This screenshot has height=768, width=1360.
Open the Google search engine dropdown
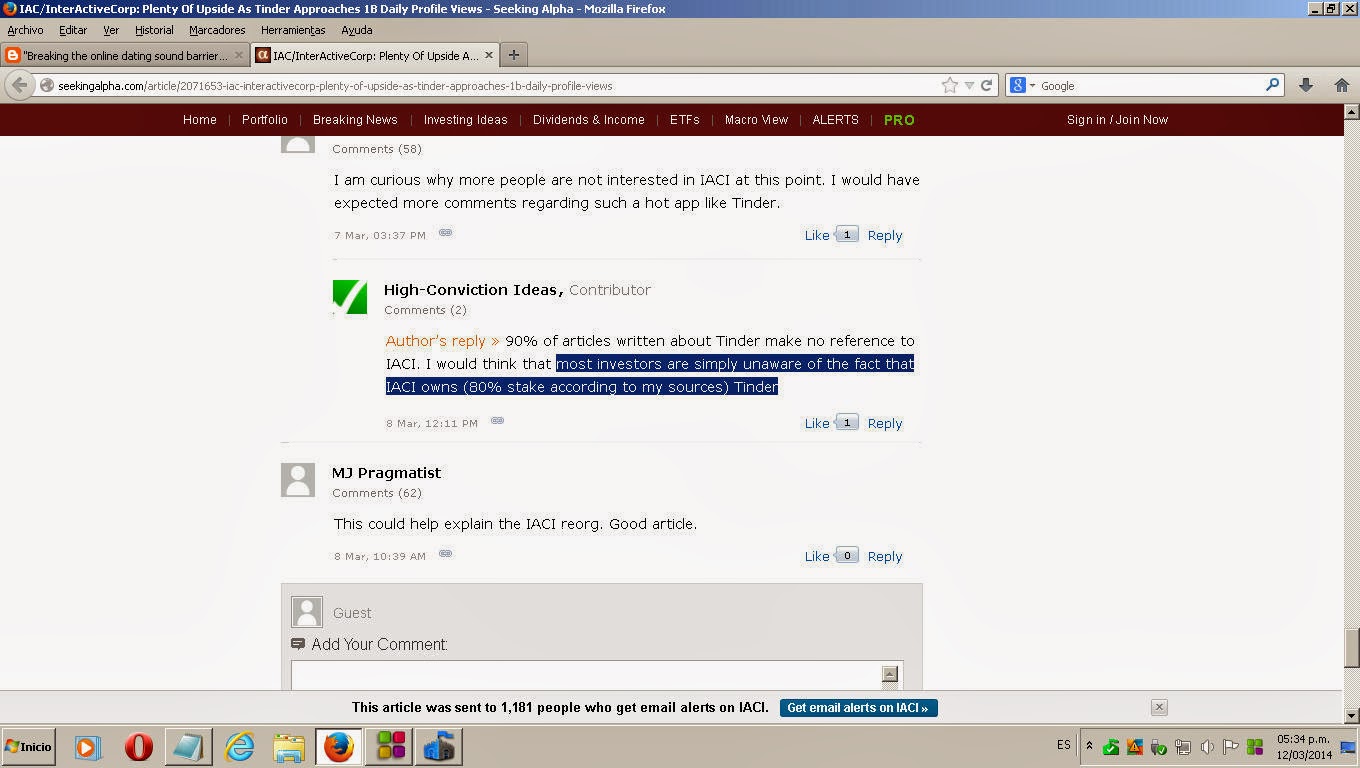pos(1023,86)
